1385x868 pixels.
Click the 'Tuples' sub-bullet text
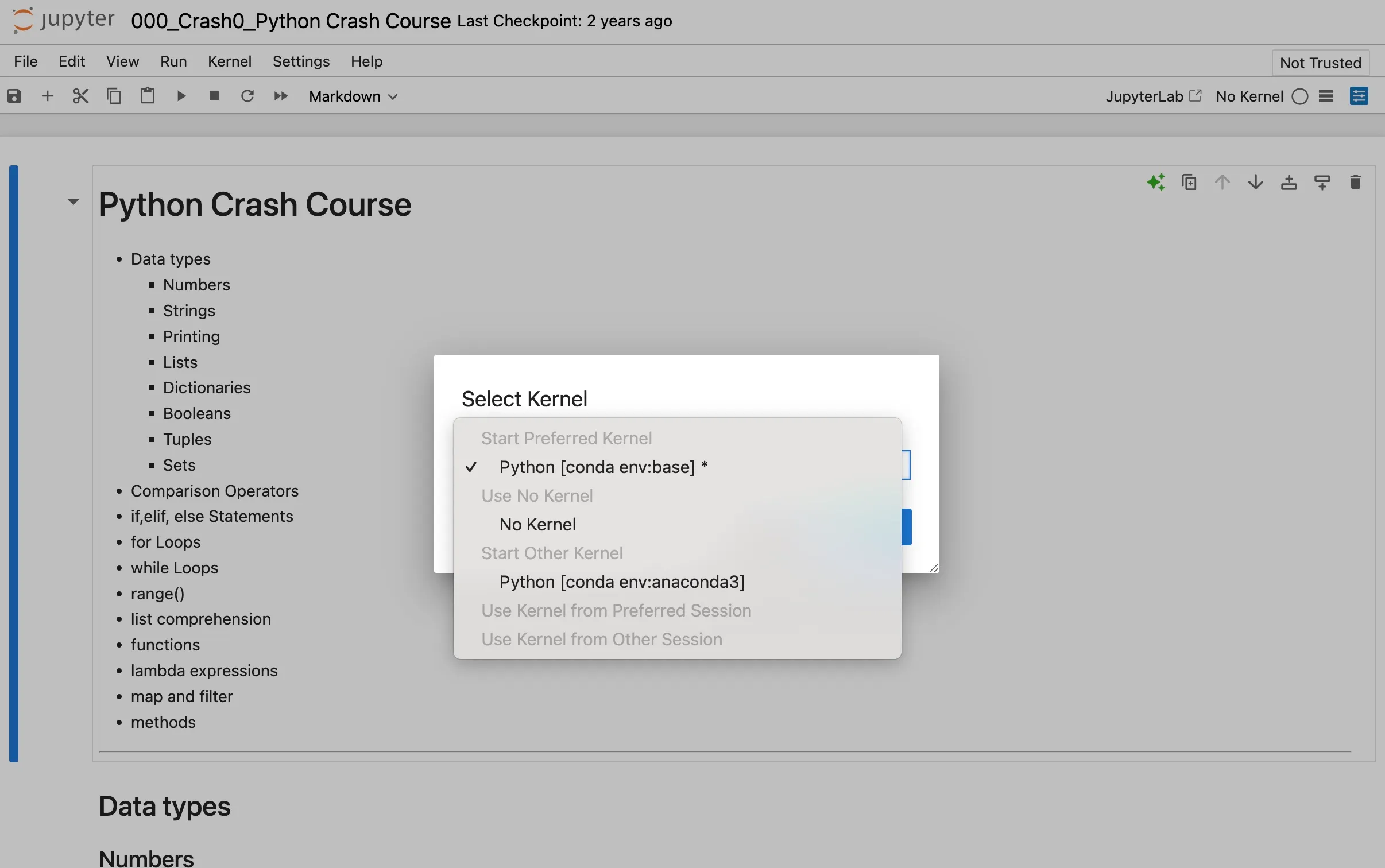[187, 439]
